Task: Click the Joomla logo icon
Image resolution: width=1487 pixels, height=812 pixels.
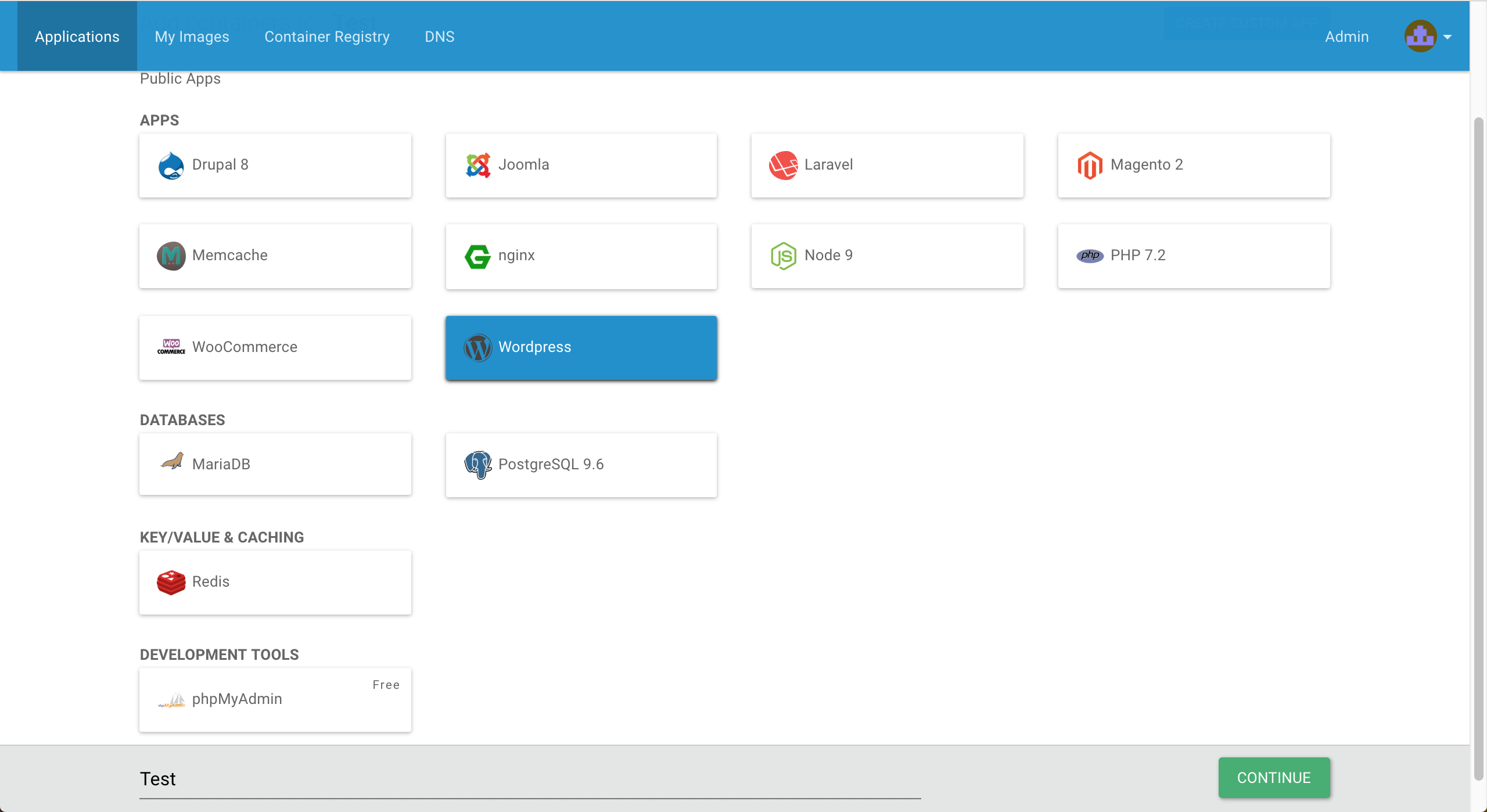Action: (477, 166)
